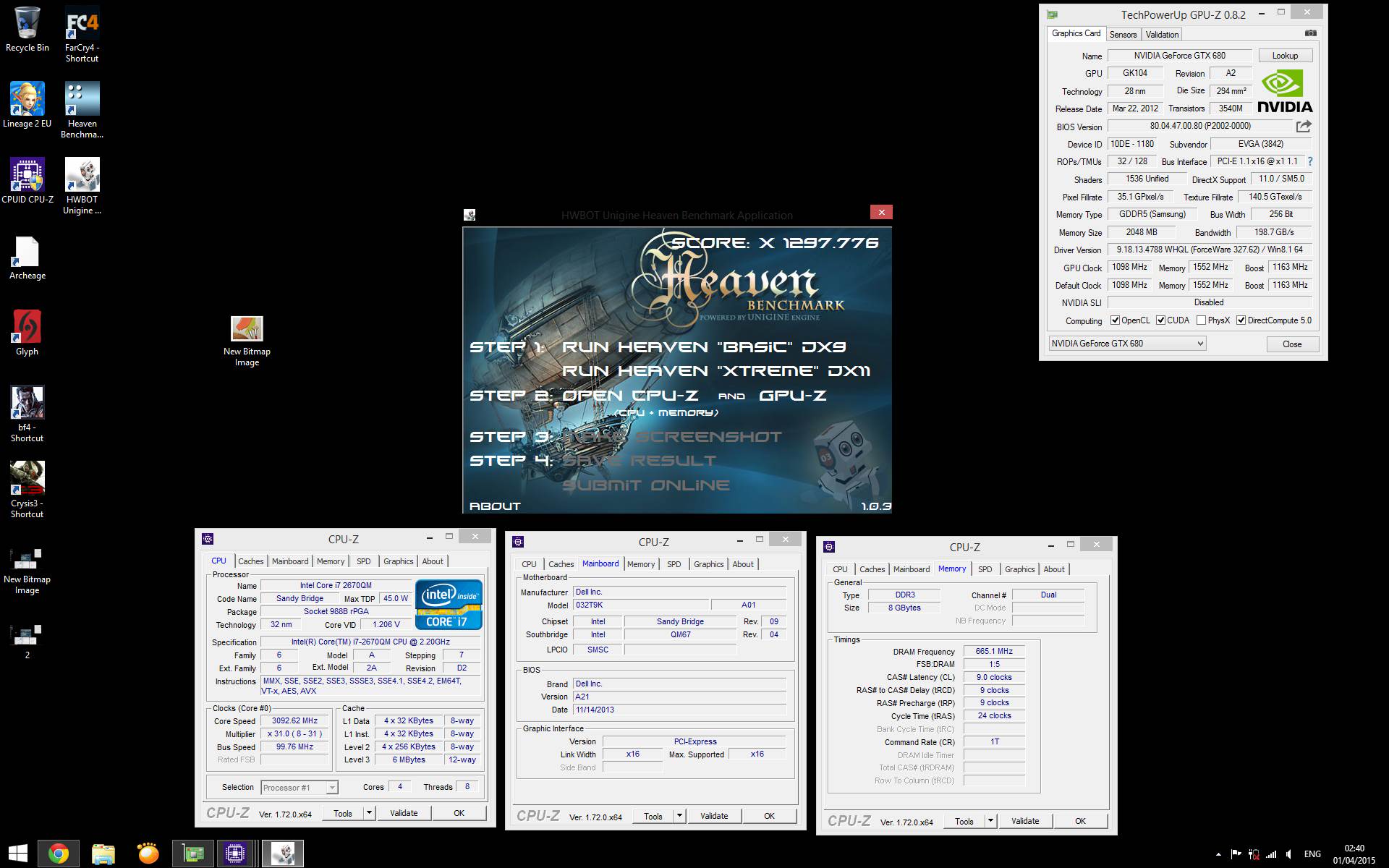Click OK in CPU-Z Mainboard window
The height and width of the screenshot is (868, 1389).
[769, 816]
